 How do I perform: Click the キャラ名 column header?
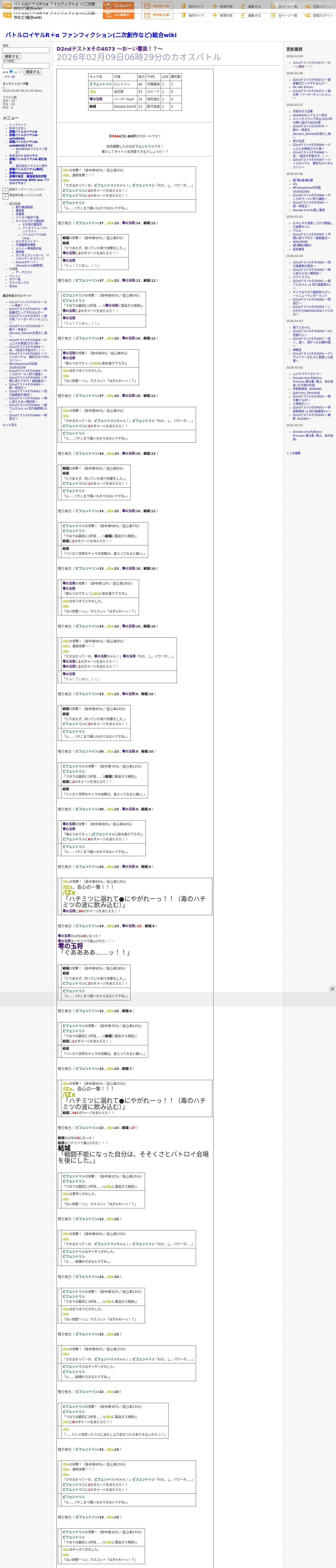pyautogui.click(x=101, y=77)
